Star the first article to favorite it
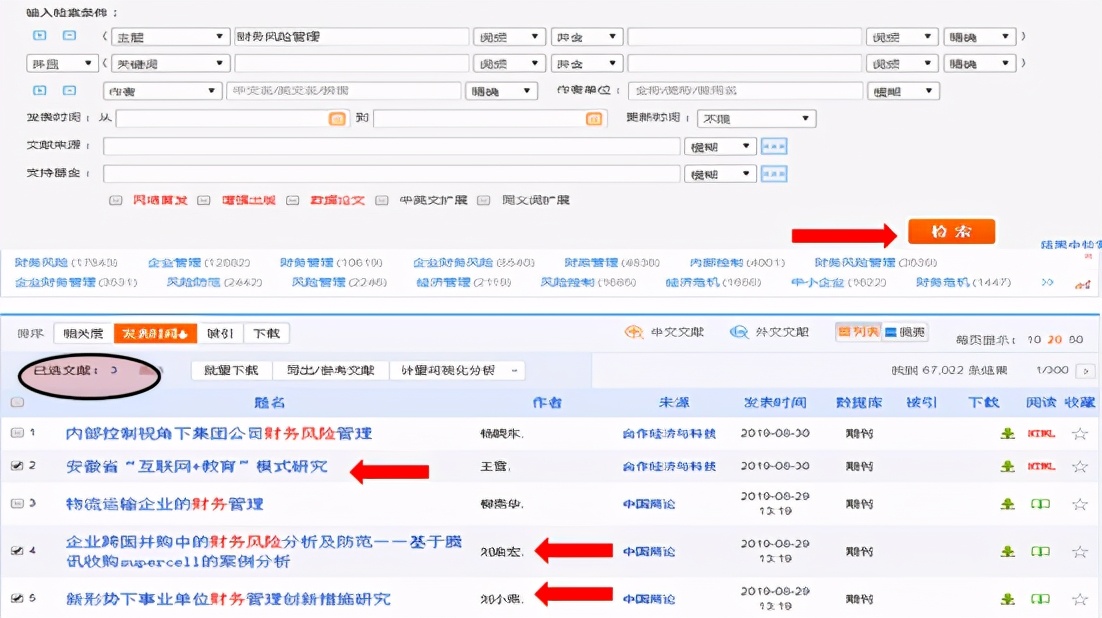This screenshot has height=618, width=1102. point(1079,433)
